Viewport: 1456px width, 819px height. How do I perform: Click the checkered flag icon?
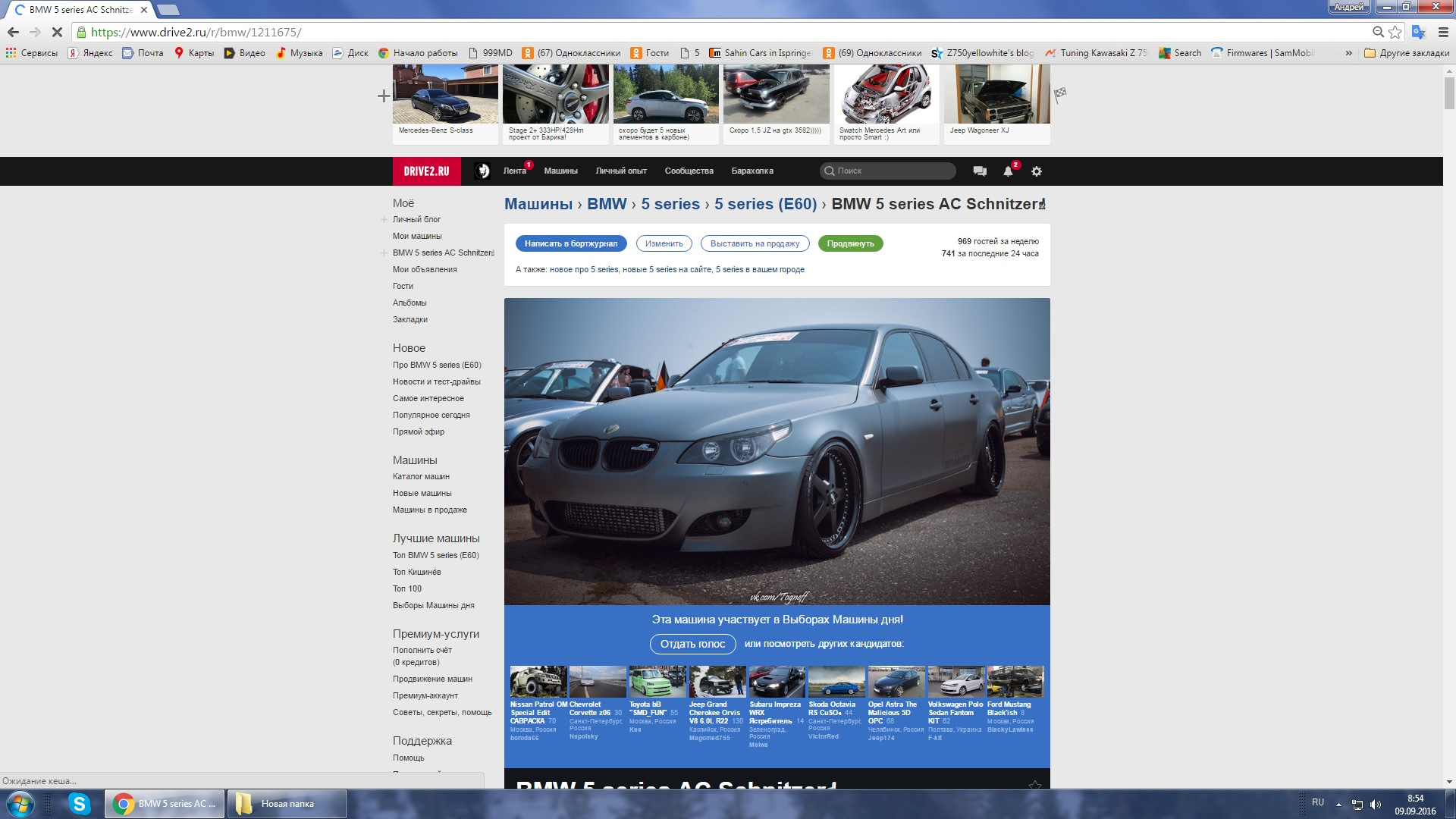point(1060,95)
